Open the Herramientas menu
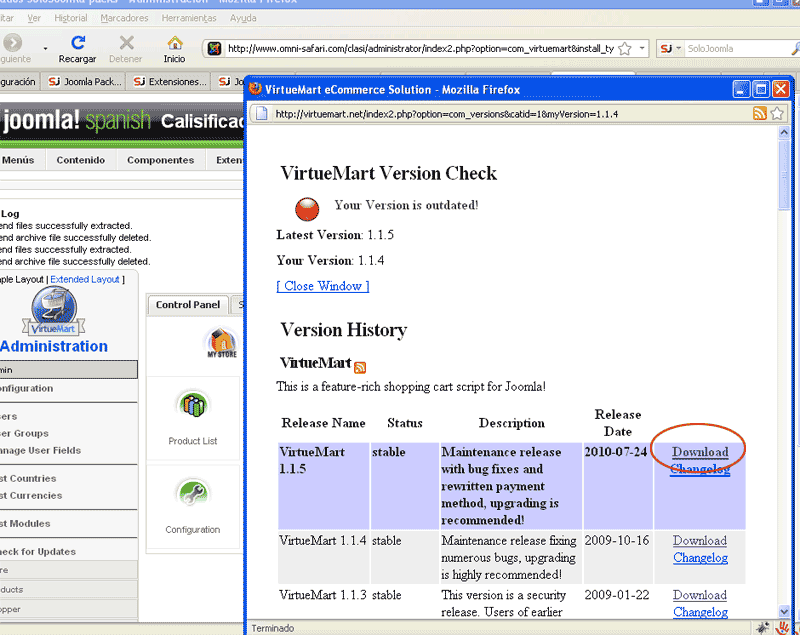 coord(189,18)
